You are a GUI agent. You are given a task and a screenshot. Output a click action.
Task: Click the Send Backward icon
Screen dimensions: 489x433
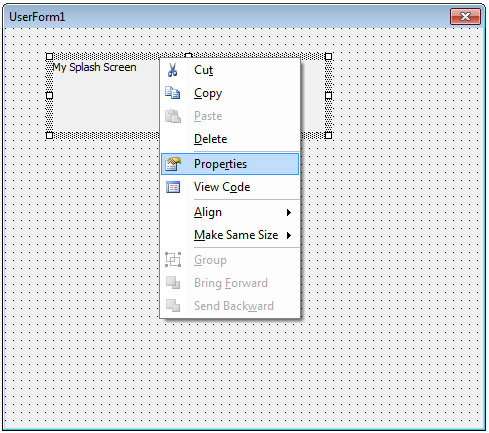click(x=173, y=306)
